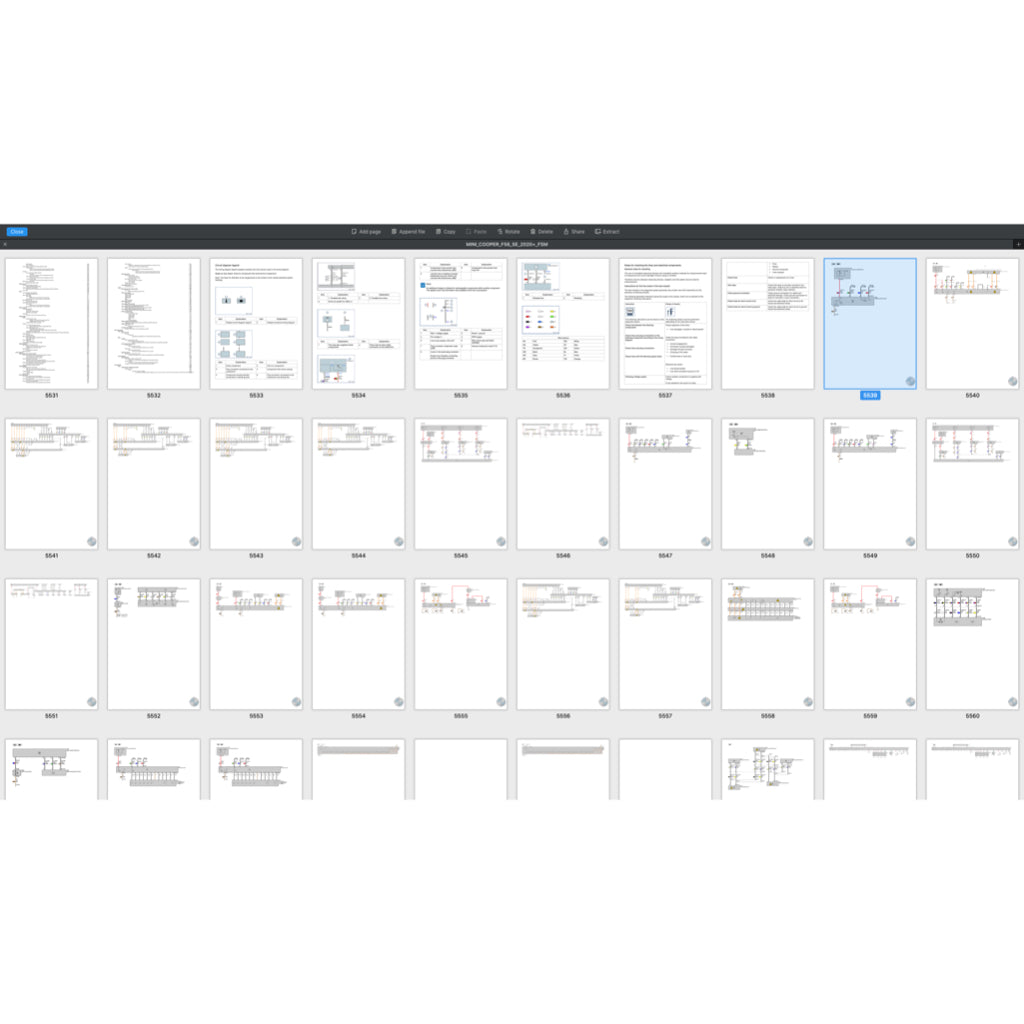Select page 5546 thumbnail
This screenshot has width=1024, height=1024.
pyautogui.click(x=563, y=484)
